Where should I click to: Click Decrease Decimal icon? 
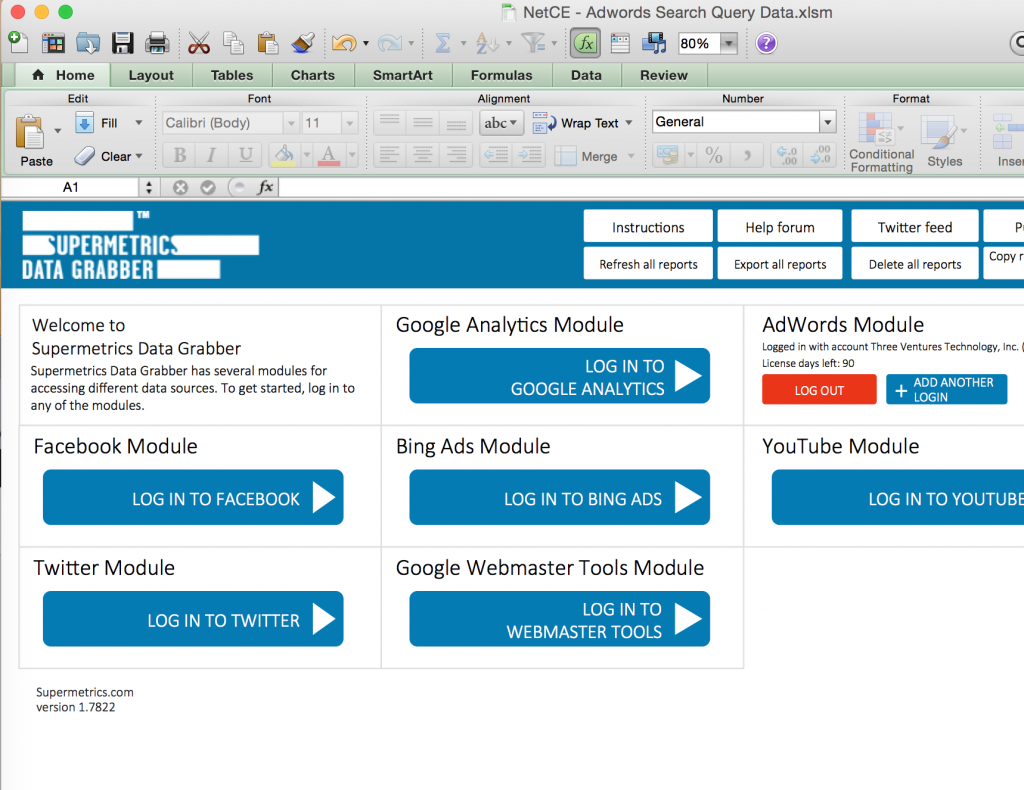point(820,155)
